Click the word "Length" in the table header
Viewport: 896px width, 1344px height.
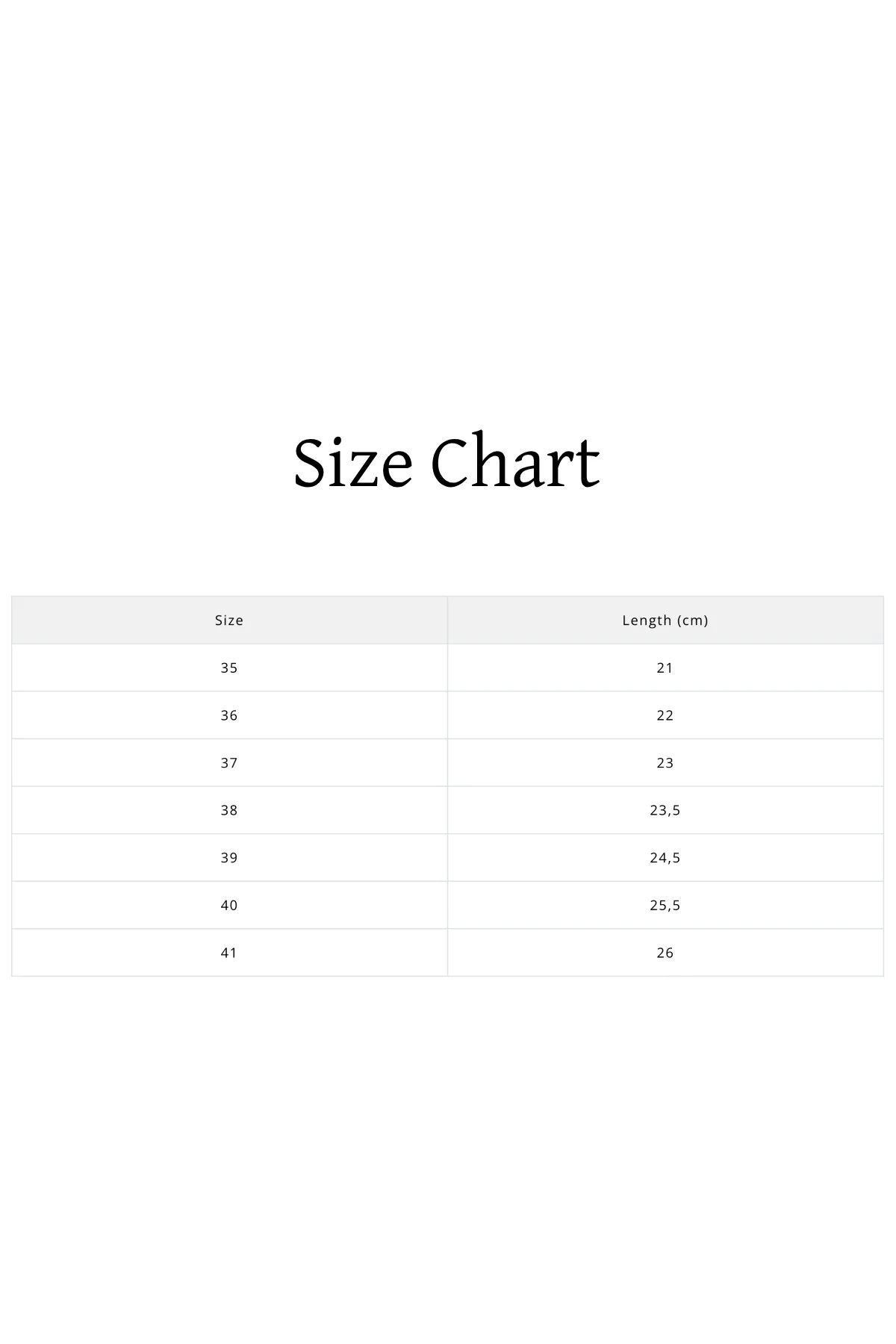pyautogui.click(x=647, y=620)
